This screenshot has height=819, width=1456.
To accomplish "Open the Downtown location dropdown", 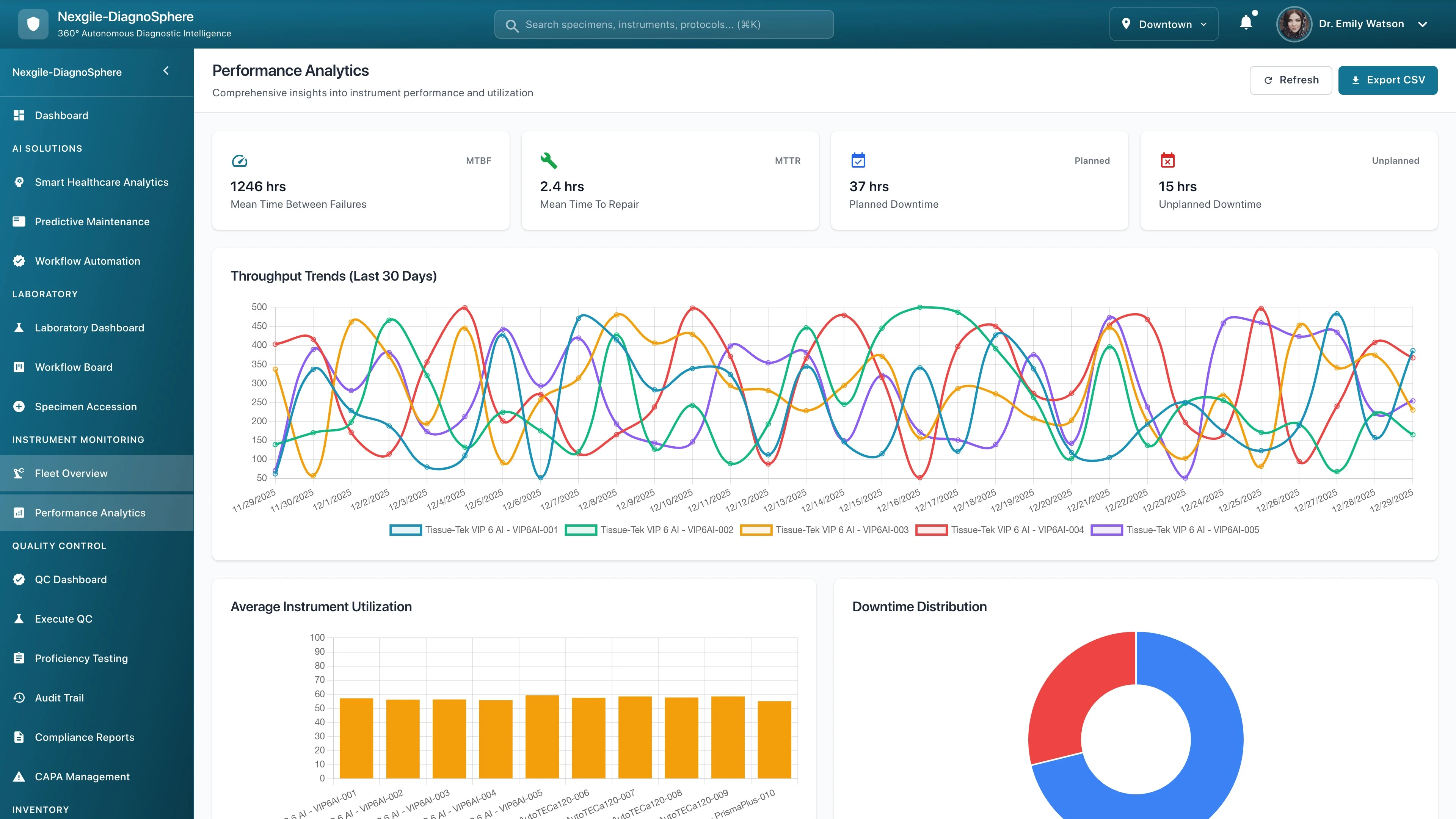I will 1163,24.
